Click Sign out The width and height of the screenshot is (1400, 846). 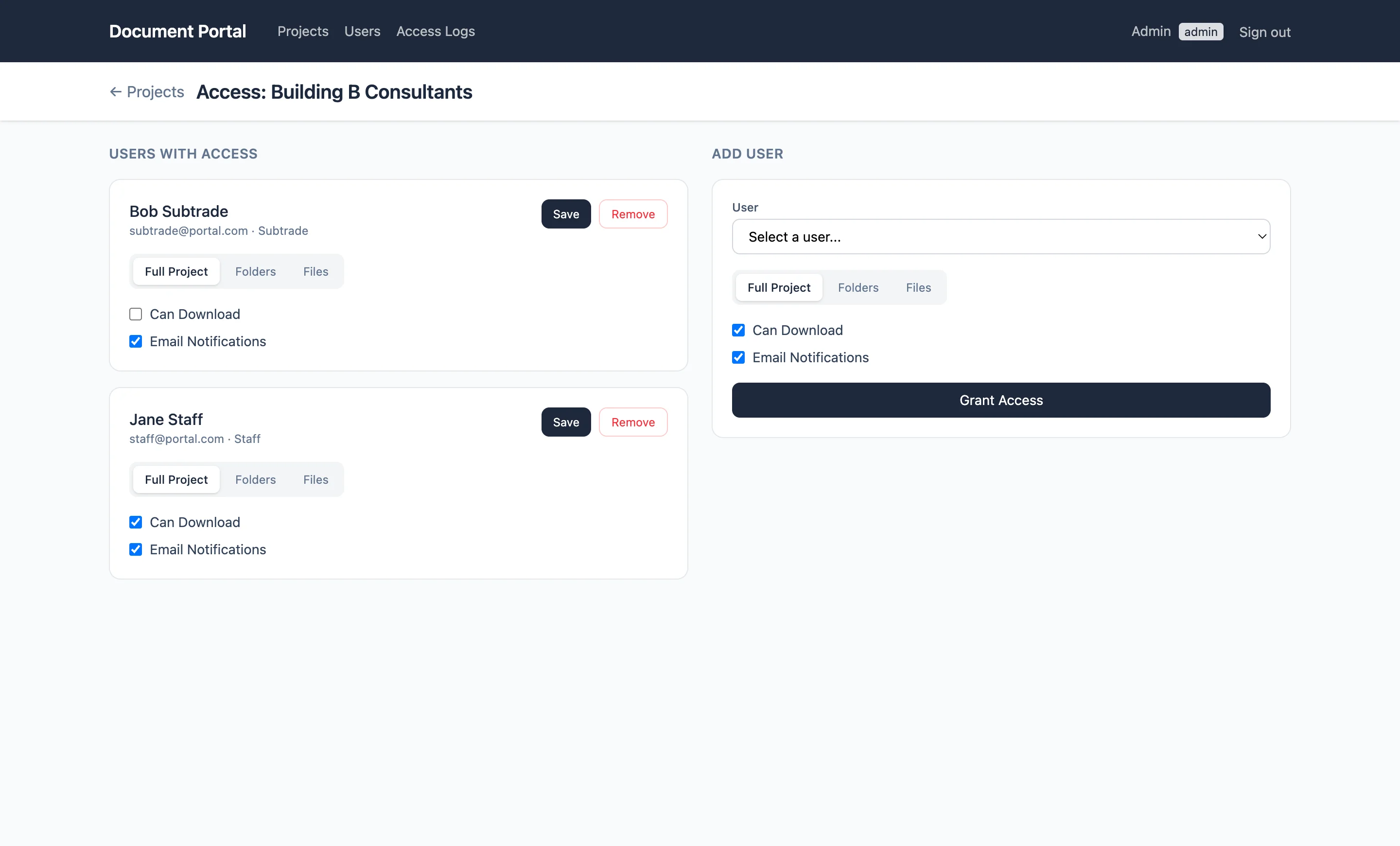(1265, 32)
